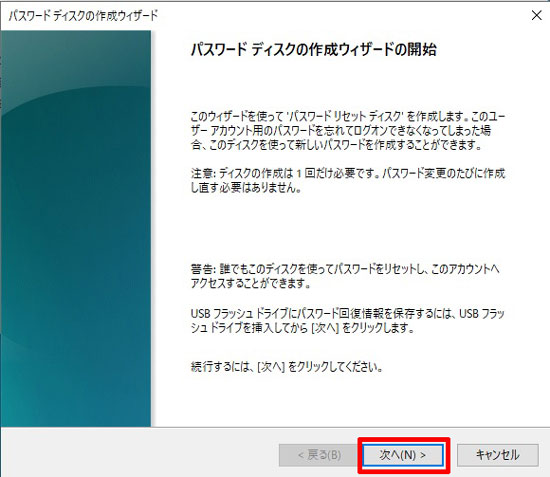
Task: Click the note starting with 注意: ディスクの作成は
Action: [348, 180]
